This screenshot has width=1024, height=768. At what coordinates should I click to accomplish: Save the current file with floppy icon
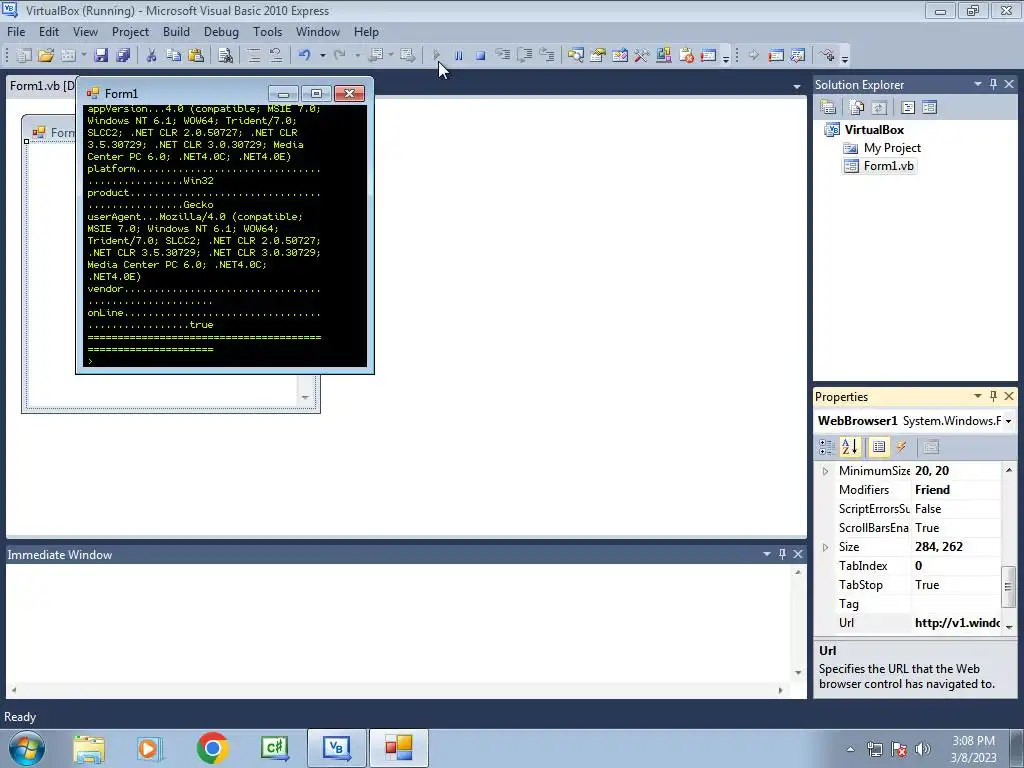point(101,56)
